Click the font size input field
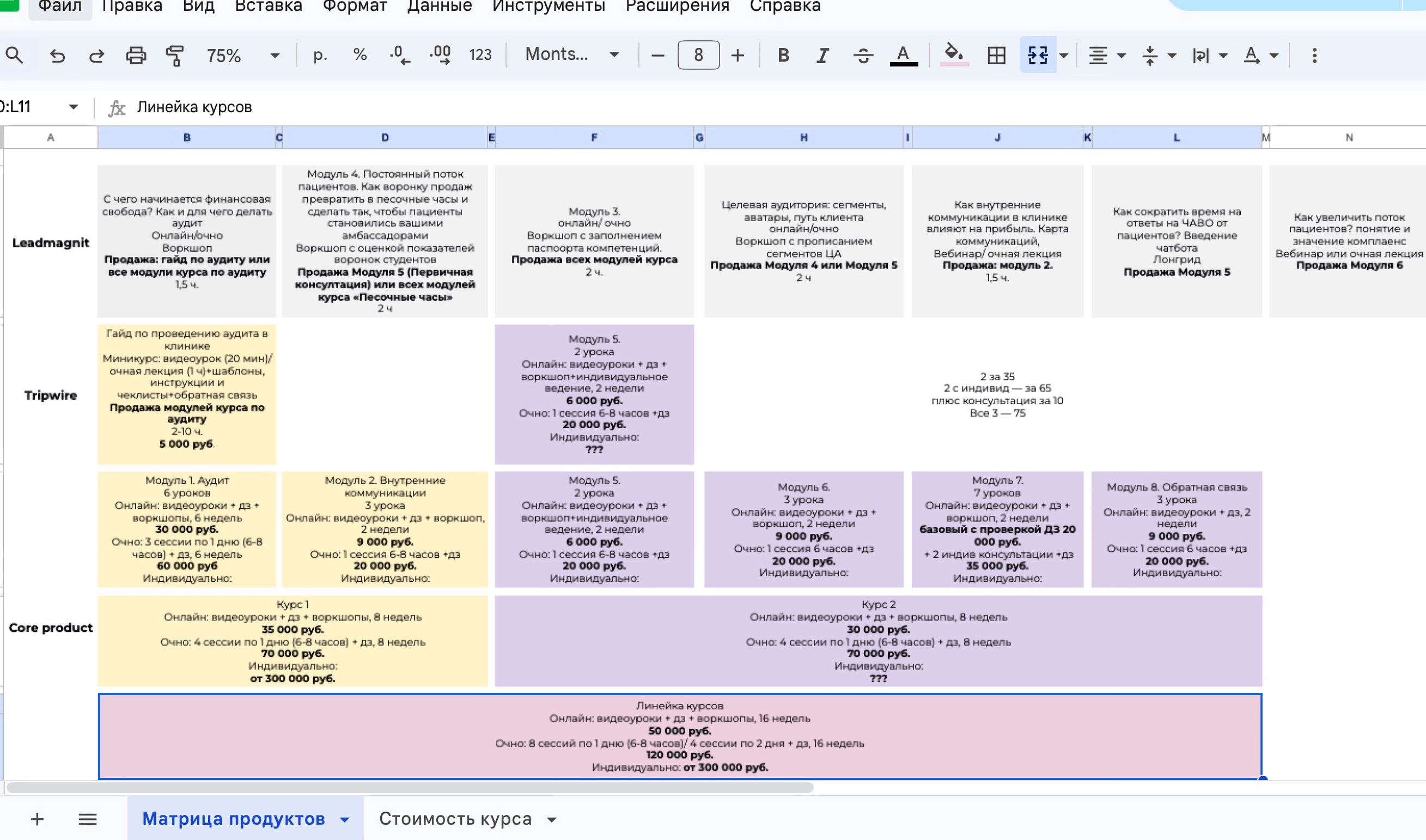This screenshot has height=840, width=1426. coord(698,56)
